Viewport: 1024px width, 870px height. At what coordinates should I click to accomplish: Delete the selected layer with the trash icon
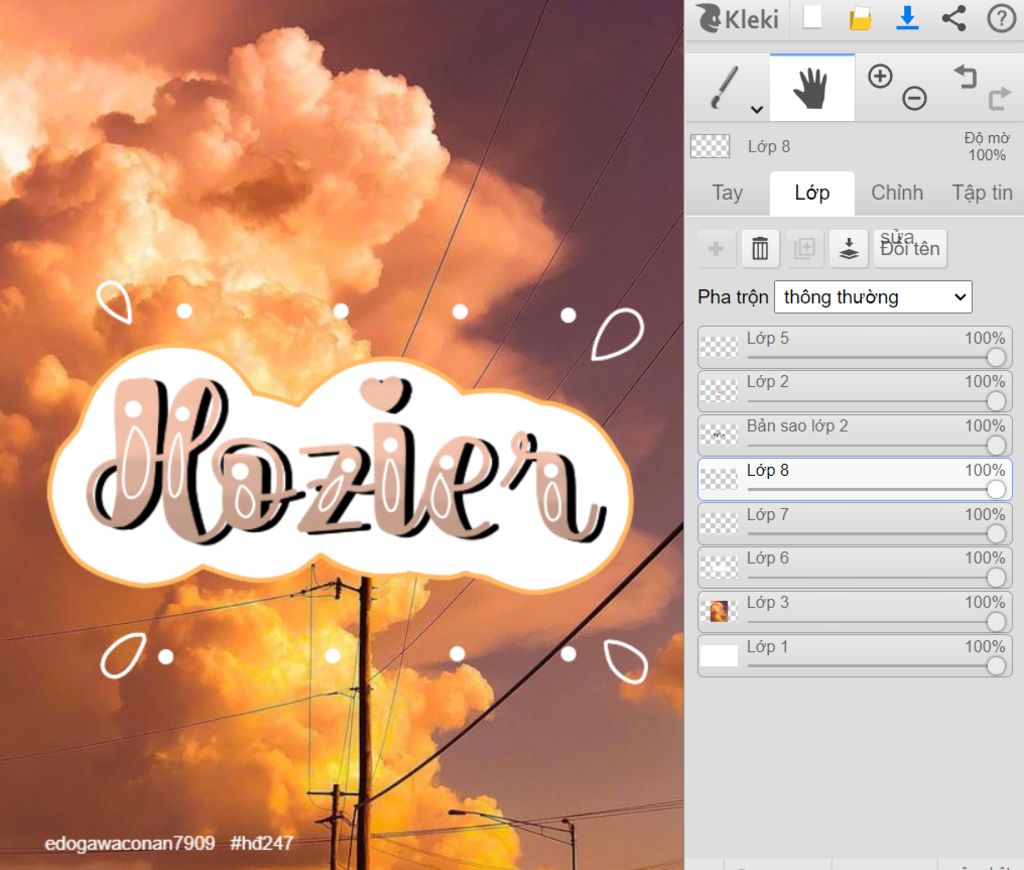[x=760, y=248]
